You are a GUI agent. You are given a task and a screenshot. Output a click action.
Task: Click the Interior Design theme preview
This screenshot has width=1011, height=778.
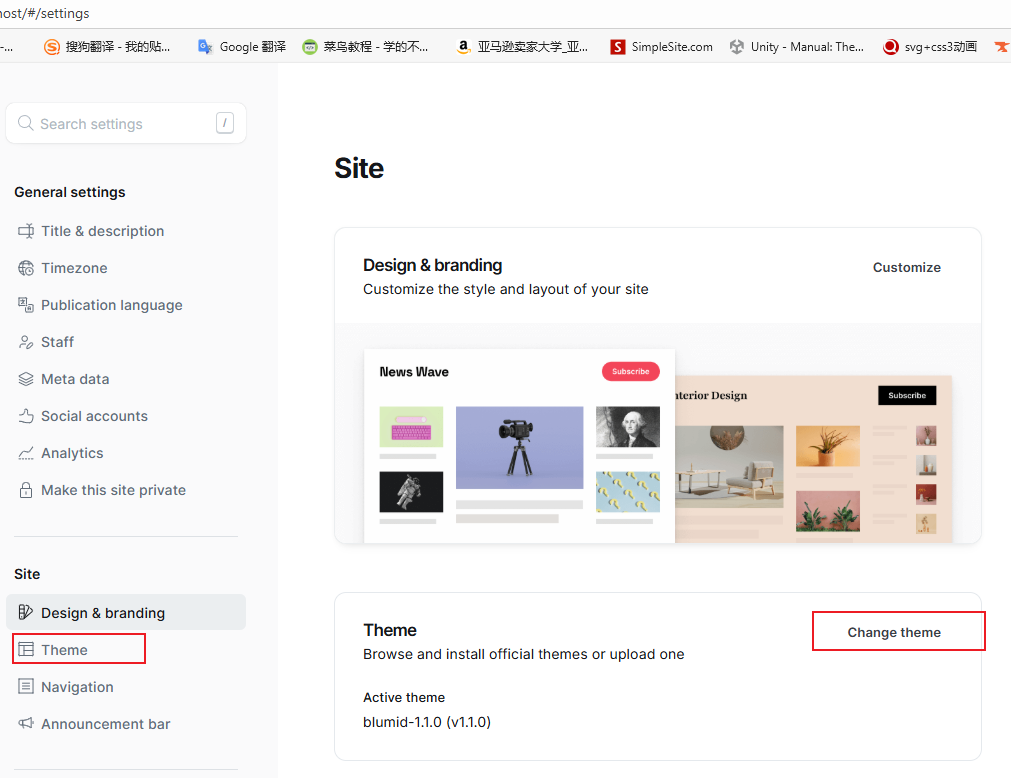pos(813,460)
